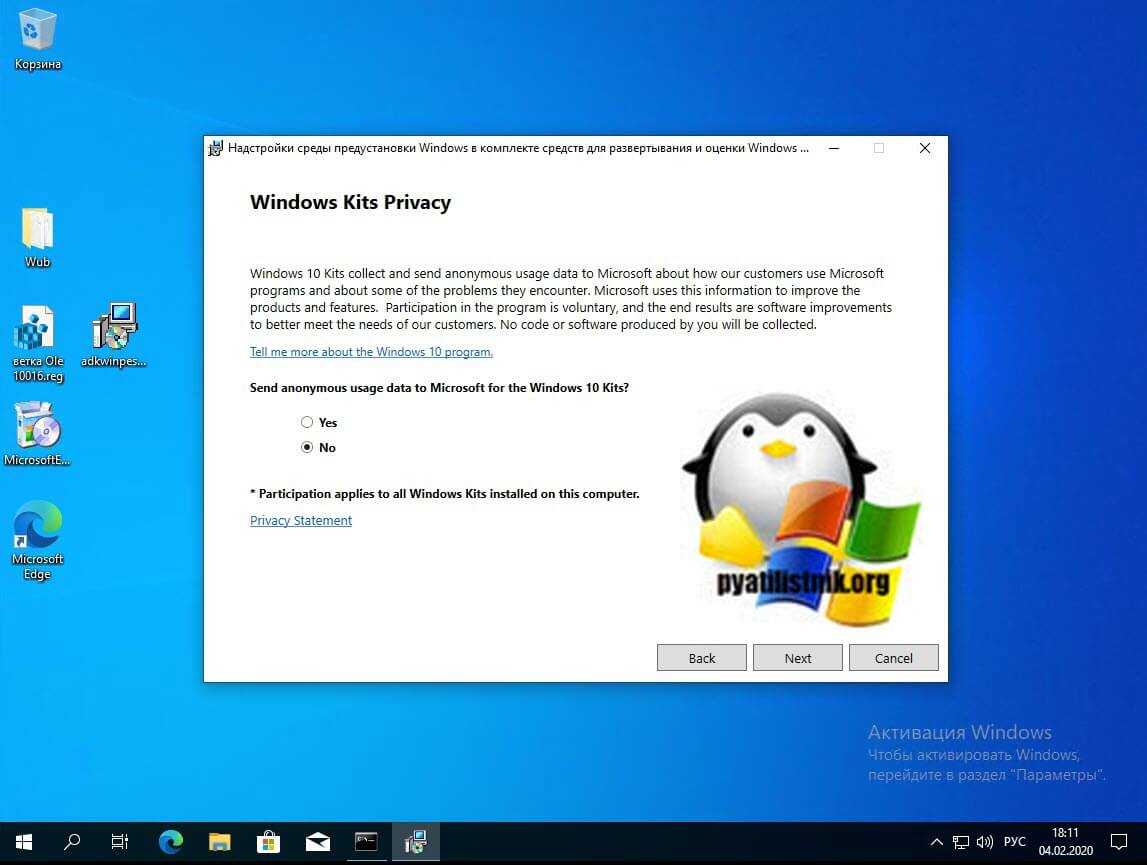Open 'Tell me more about Windows 10 program' link
Screen dimensions: 1147x865
coord(371,352)
